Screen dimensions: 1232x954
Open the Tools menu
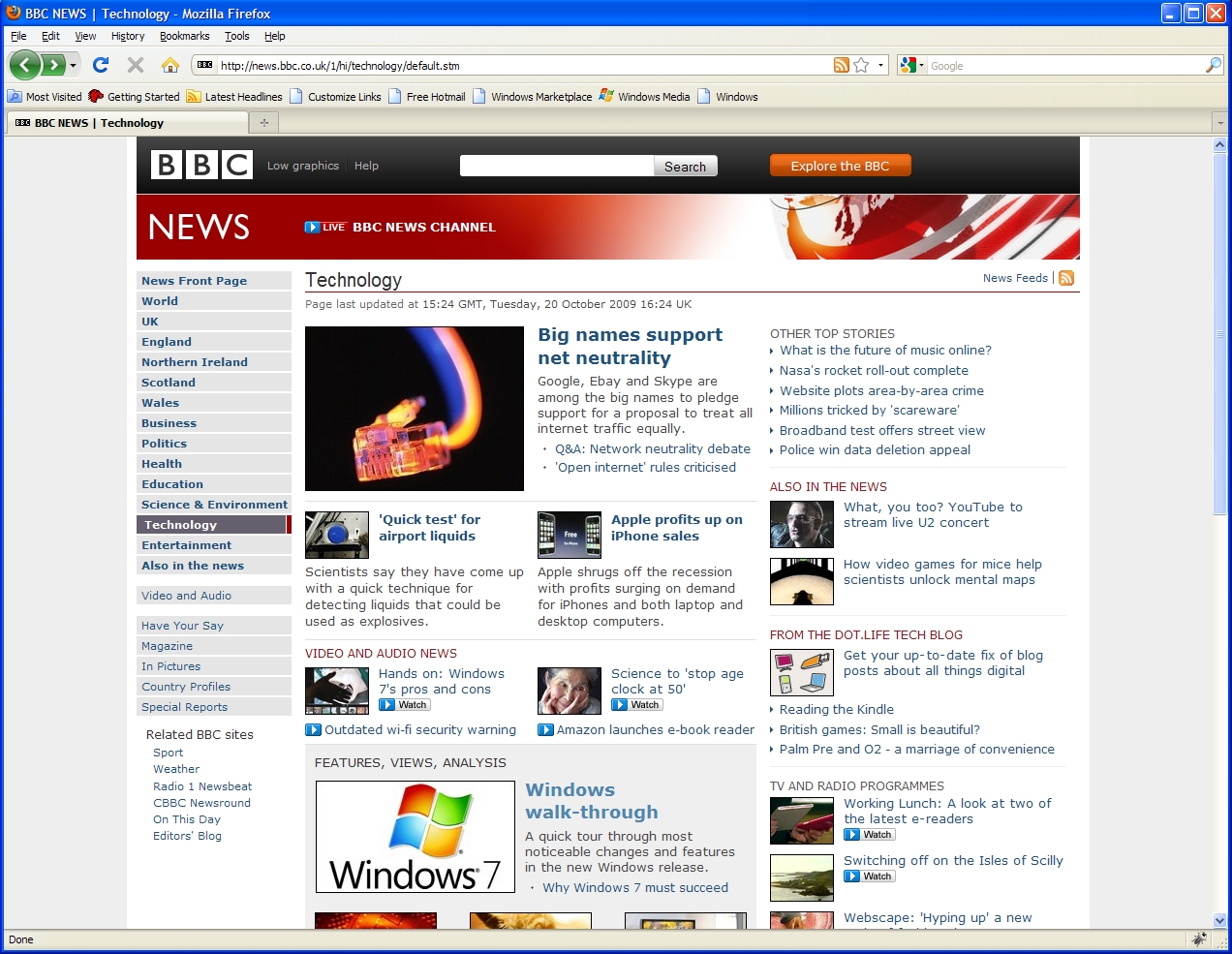[236, 36]
